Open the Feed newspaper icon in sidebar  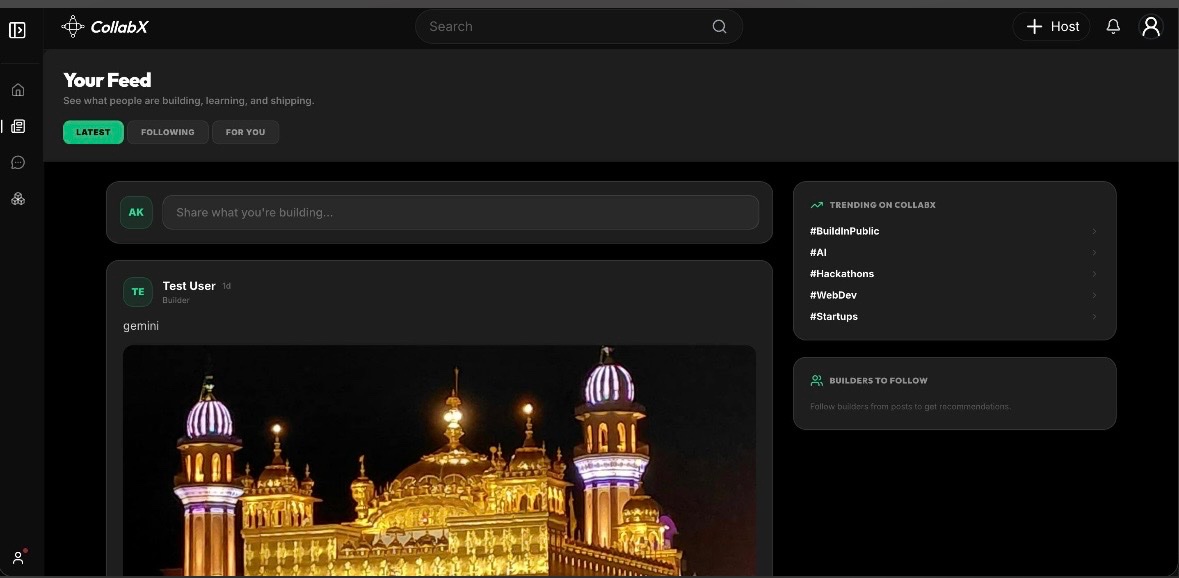[18, 126]
